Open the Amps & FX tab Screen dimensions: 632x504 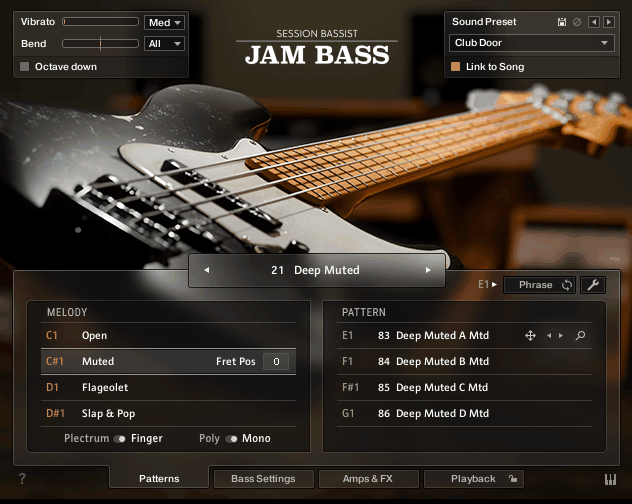coord(368,479)
